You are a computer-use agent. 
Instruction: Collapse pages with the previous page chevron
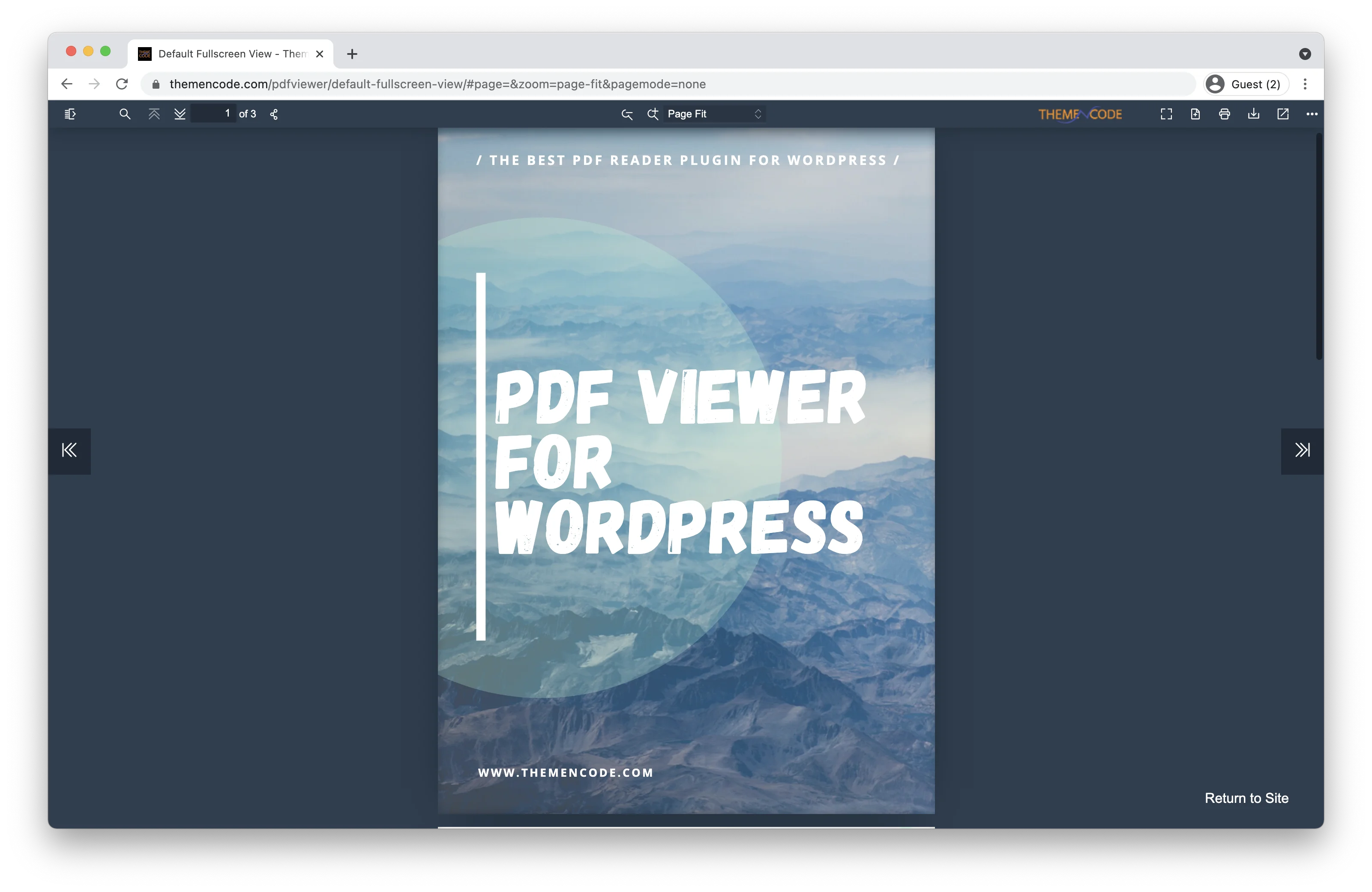click(x=154, y=114)
